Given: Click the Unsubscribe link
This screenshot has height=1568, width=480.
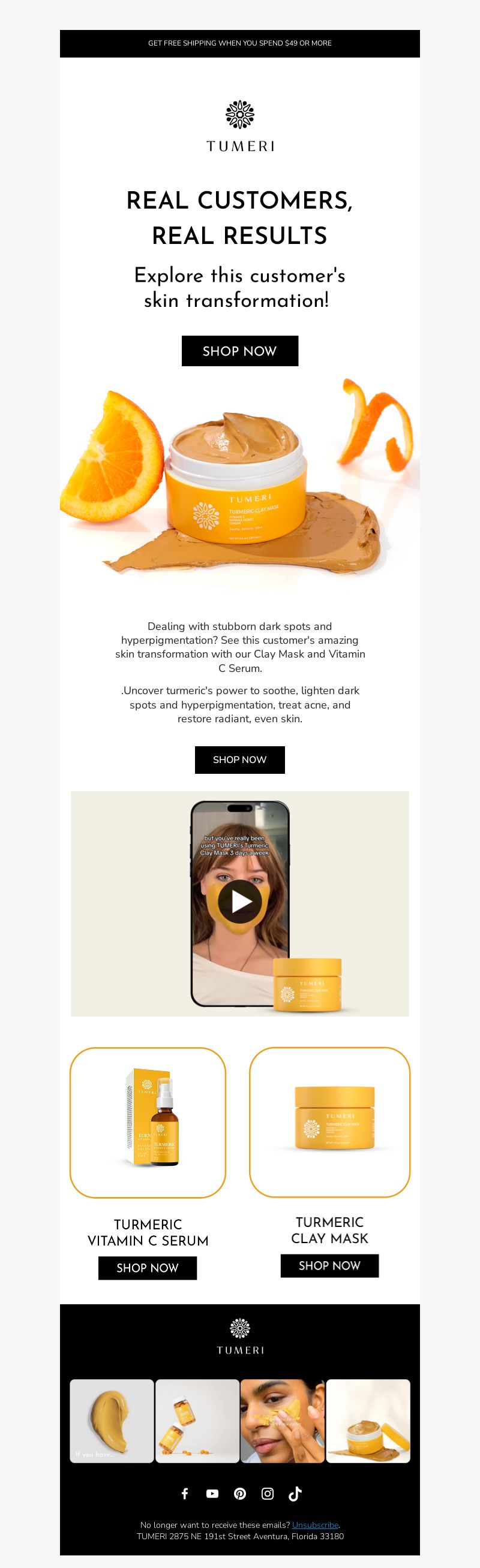Looking at the screenshot, I should point(315,1525).
